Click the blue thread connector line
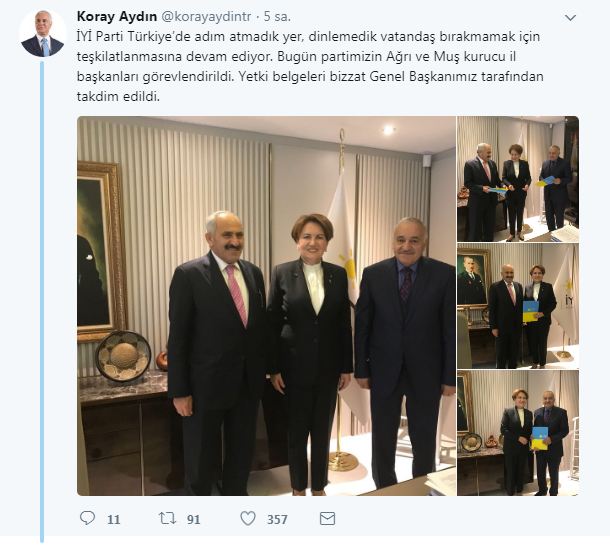 point(42,301)
